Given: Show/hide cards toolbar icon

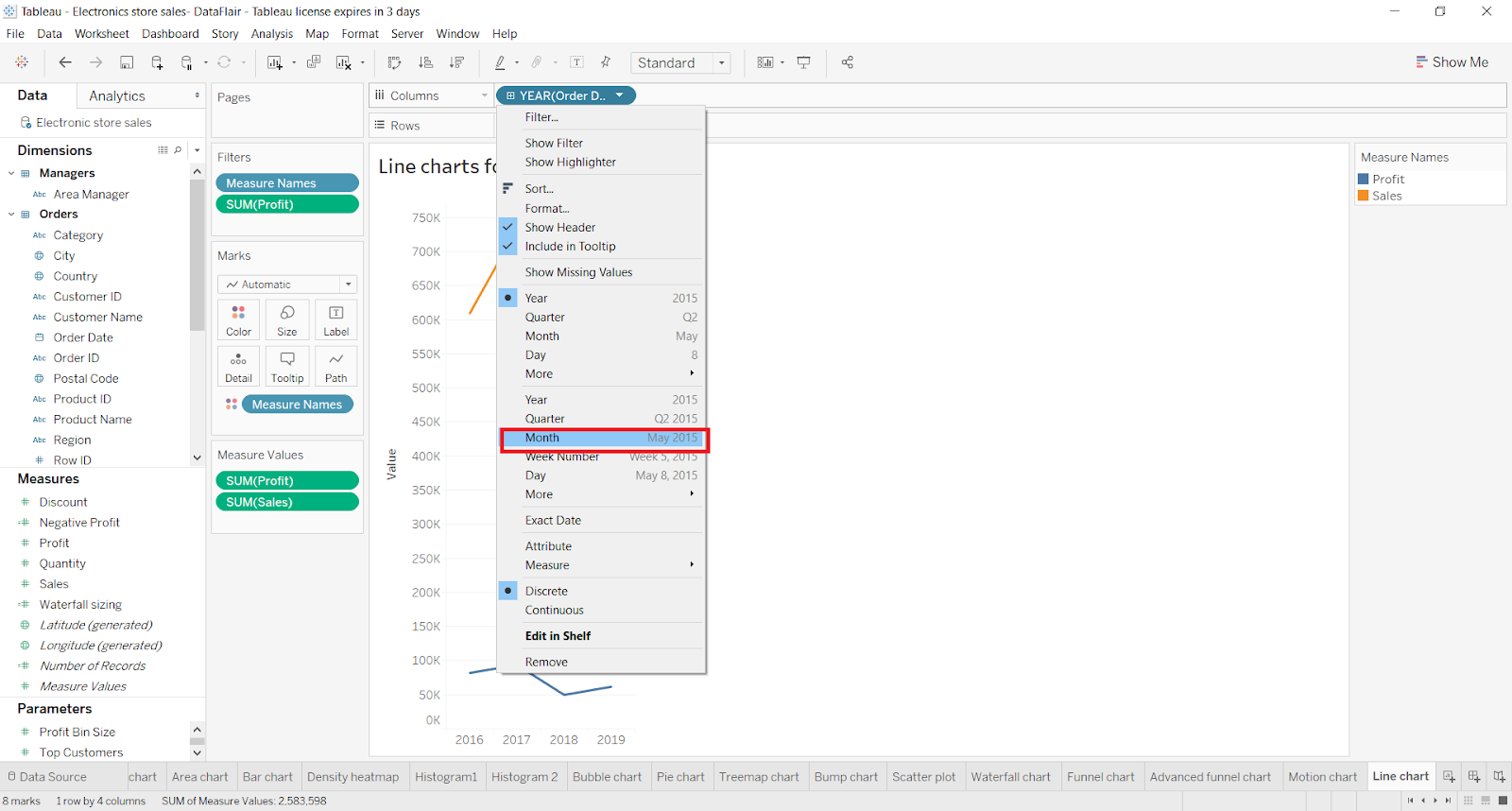Looking at the screenshot, I should click(x=765, y=62).
